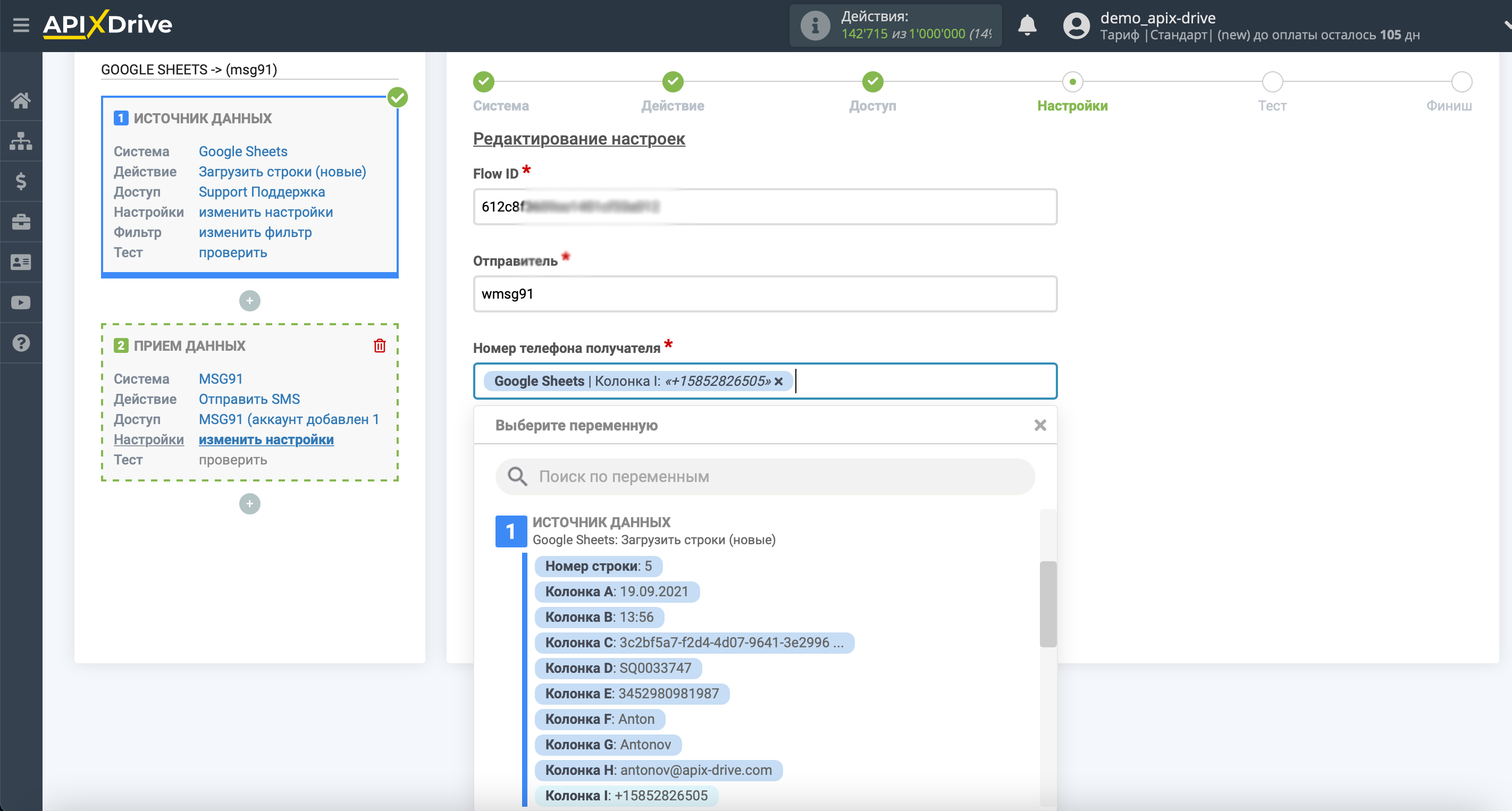Open Support Поддержка access link
Viewport: 1512px width, 811px height.
tap(262, 192)
